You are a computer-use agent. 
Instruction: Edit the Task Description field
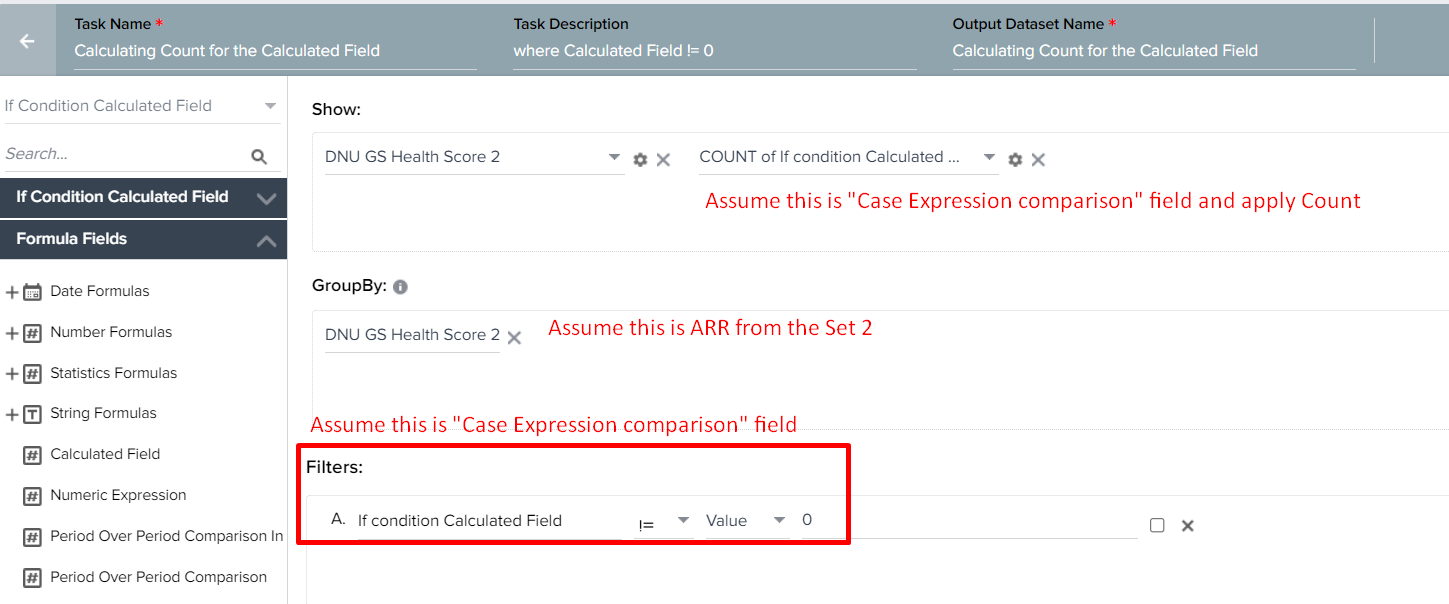(x=714, y=50)
